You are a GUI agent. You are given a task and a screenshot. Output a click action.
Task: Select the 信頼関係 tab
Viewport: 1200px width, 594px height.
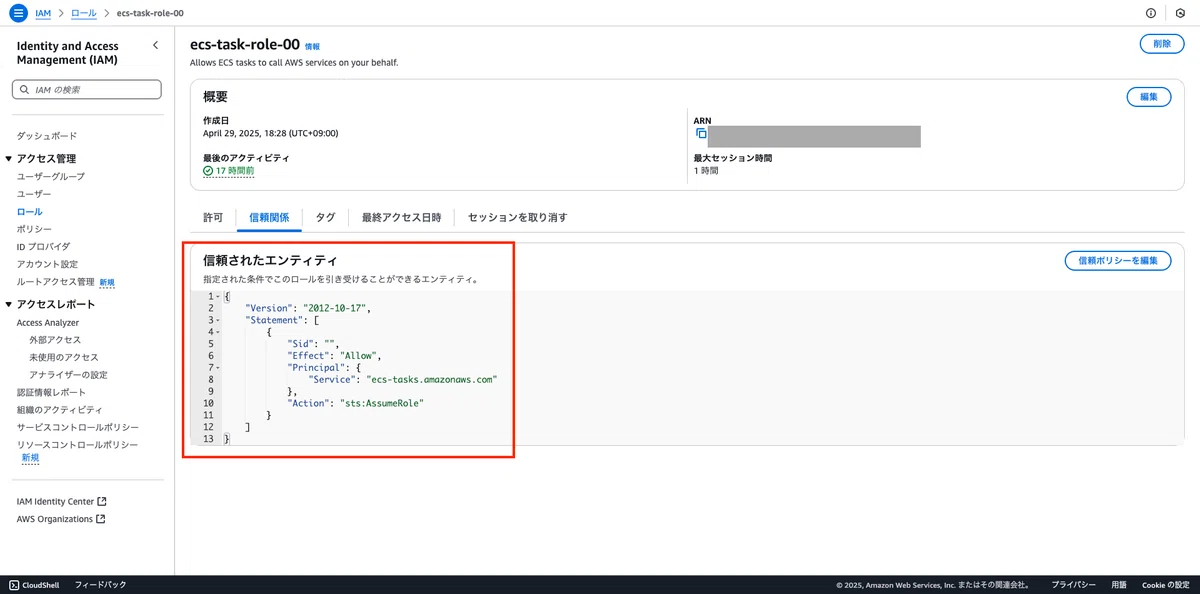coord(269,217)
